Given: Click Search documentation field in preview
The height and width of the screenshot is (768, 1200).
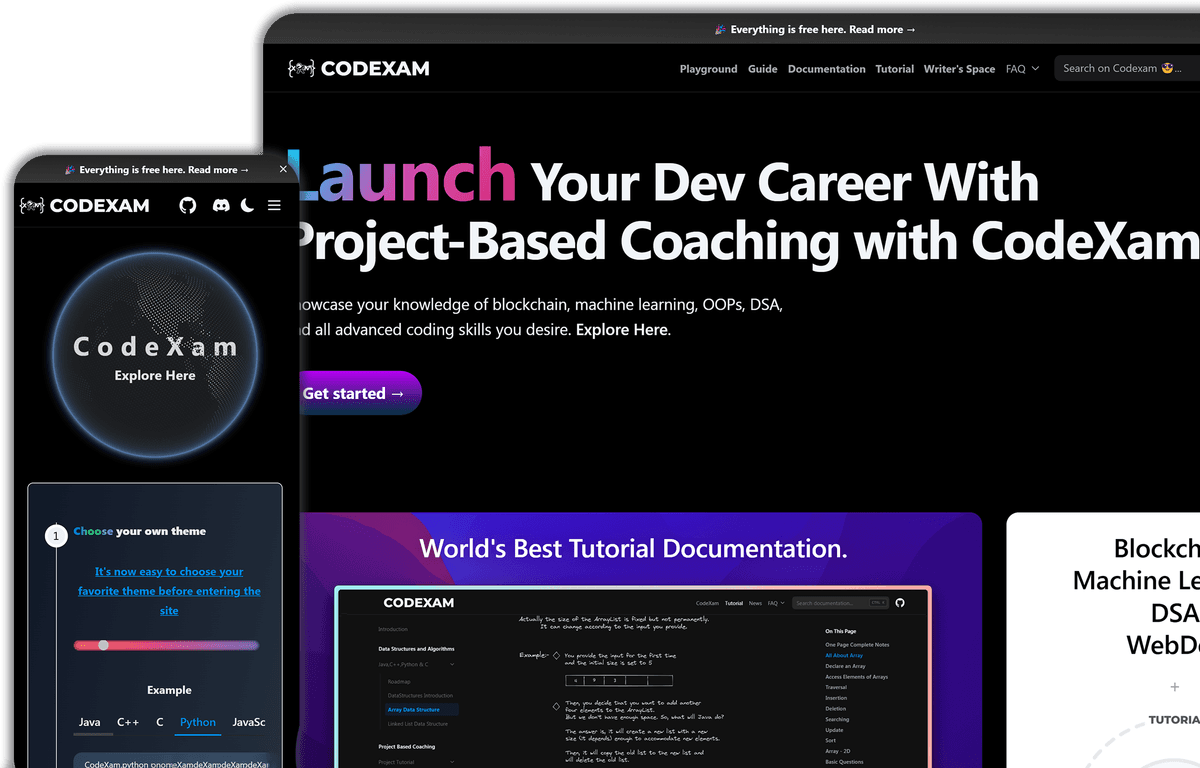Looking at the screenshot, I should click(x=840, y=603).
